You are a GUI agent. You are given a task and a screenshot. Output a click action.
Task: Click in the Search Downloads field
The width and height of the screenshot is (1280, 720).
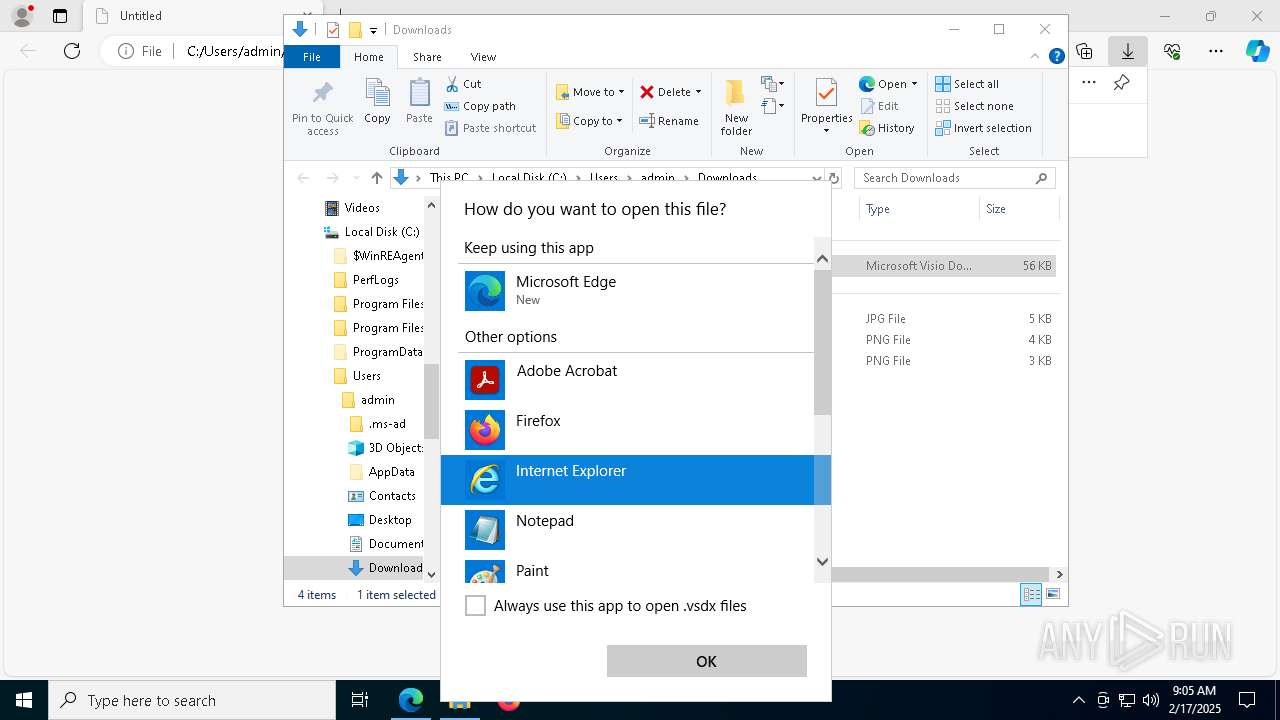(955, 178)
